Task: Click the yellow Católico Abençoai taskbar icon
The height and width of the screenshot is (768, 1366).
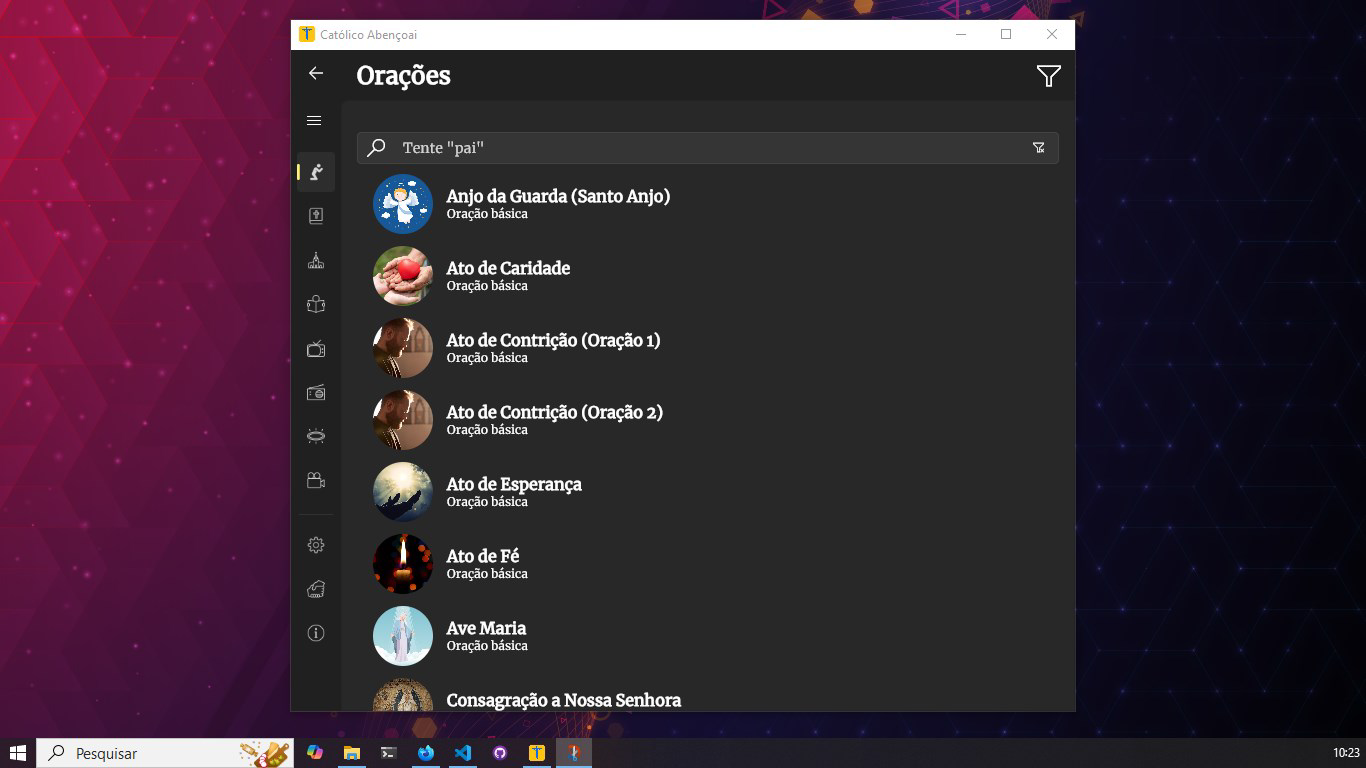Action: 537,753
